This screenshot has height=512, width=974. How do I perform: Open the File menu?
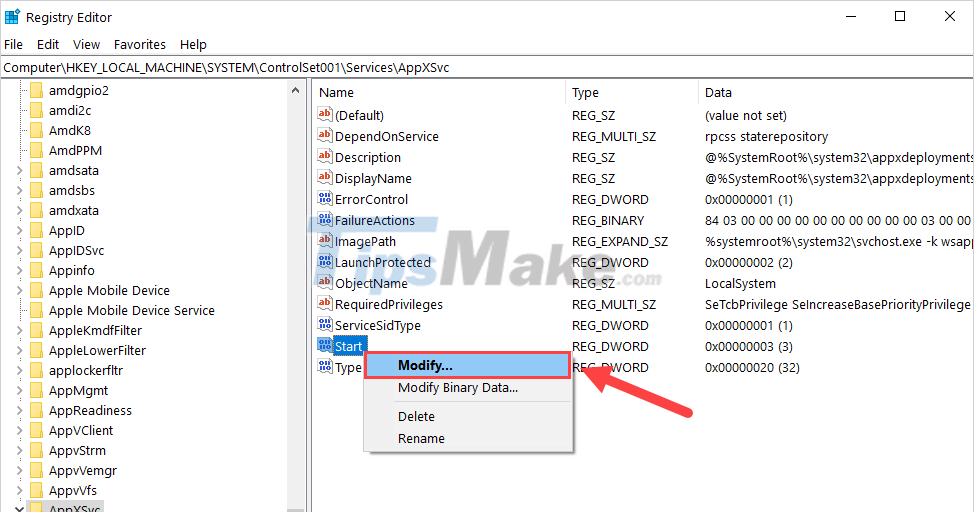(13, 44)
